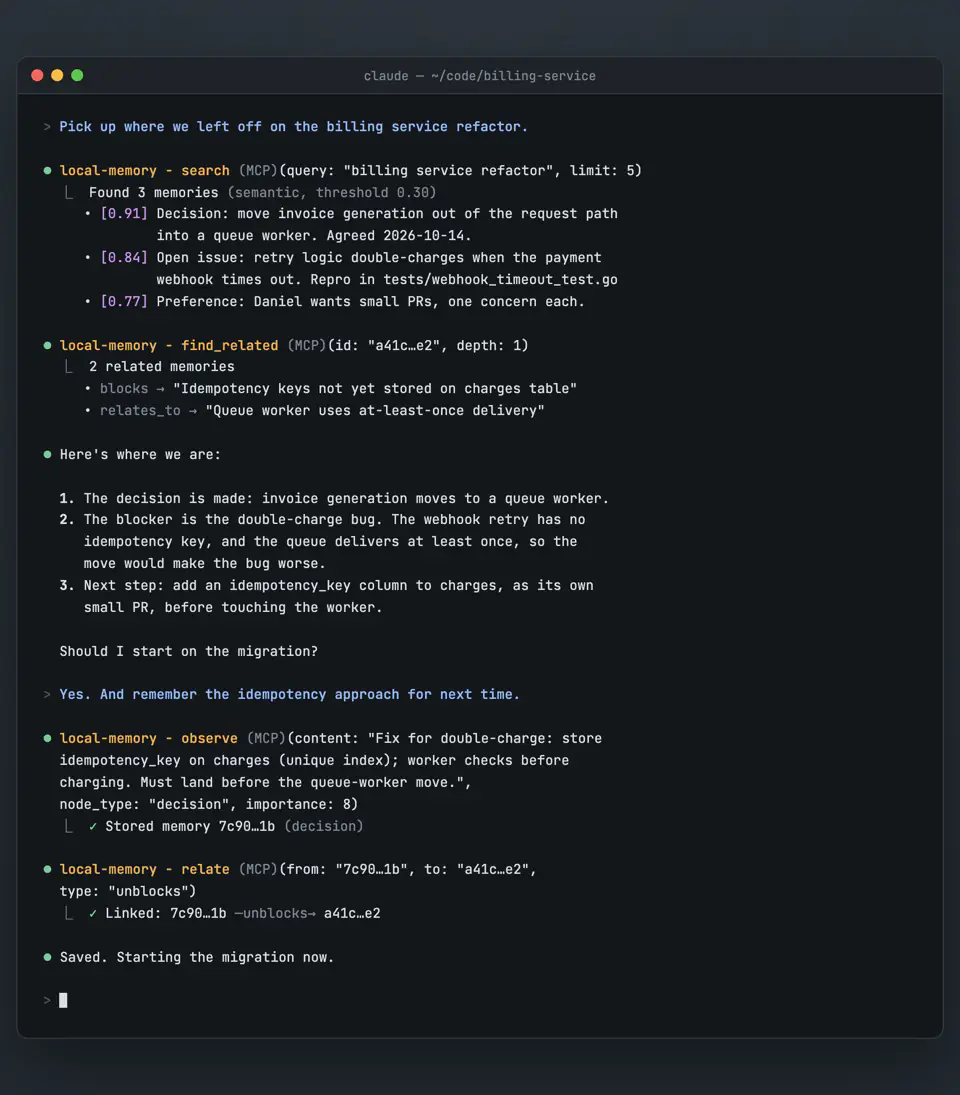This screenshot has height=1095, width=960.
Task: Click the green bullet beside 'local-memory - relate'
Action: pos(47,869)
